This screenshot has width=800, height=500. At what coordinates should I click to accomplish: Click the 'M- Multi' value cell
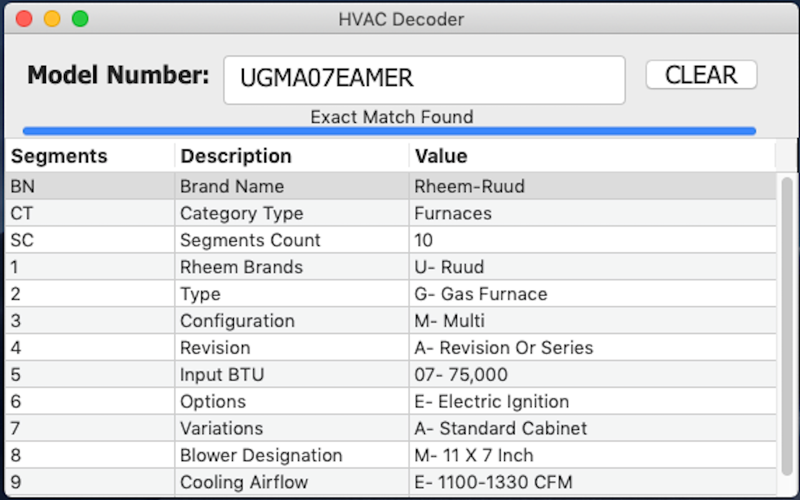pyautogui.click(x=592, y=321)
